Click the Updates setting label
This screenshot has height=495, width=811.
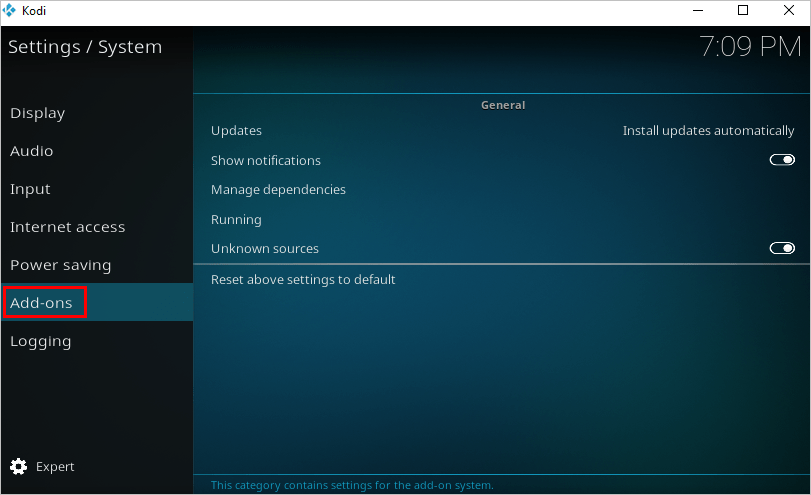(x=236, y=131)
